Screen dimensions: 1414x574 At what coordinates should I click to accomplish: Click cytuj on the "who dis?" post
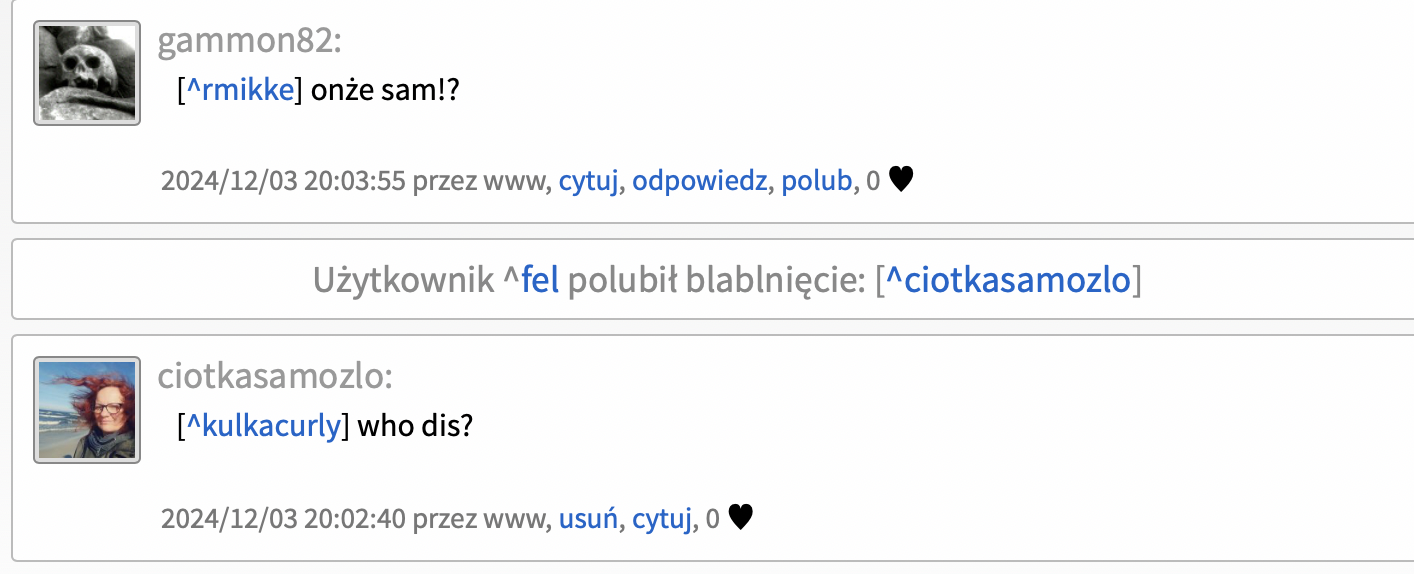coord(662,519)
